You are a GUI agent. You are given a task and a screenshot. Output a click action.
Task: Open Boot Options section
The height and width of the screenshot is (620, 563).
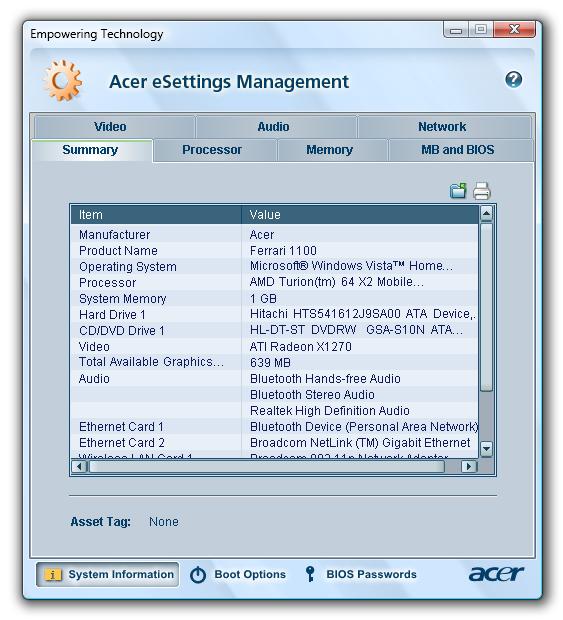pyautogui.click(x=238, y=575)
